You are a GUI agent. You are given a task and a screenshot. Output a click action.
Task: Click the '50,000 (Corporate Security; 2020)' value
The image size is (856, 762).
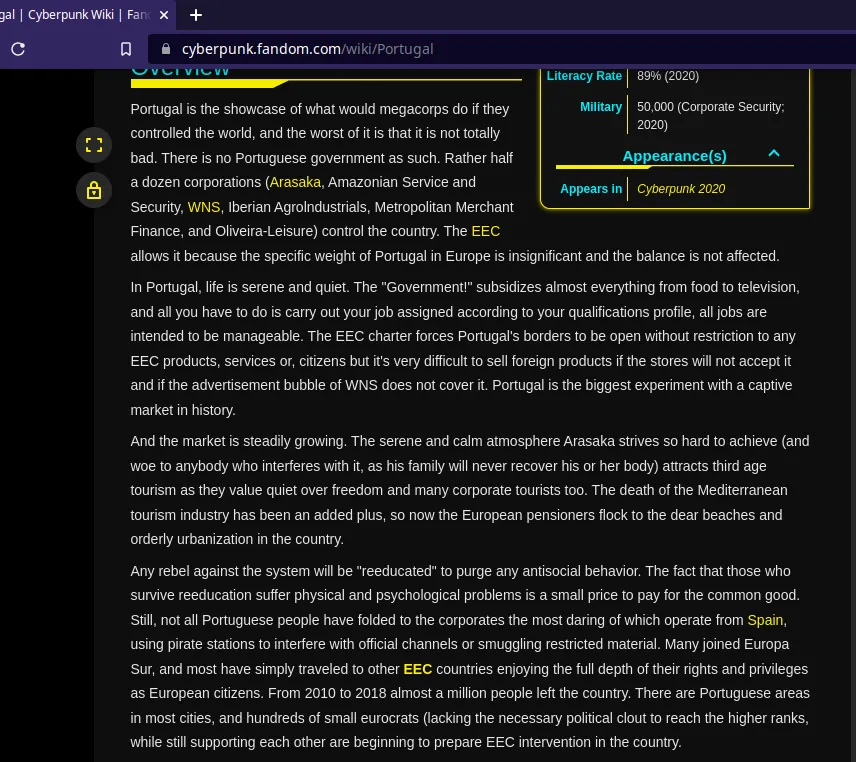point(710,116)
